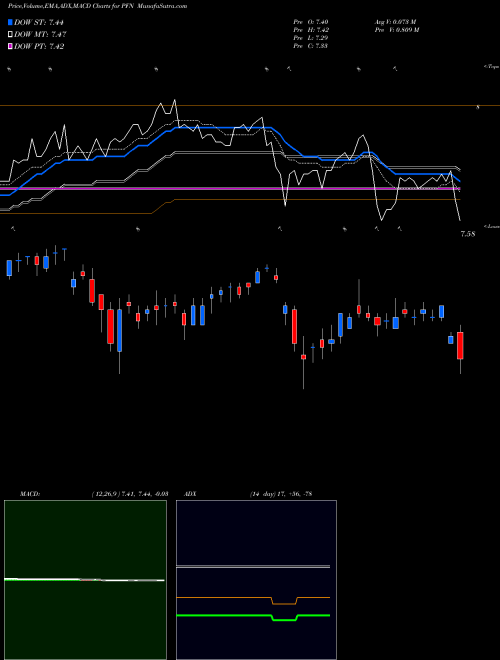
Task: Select the 'DOW ST: 7.44' legend label
Action: [39, 22]
